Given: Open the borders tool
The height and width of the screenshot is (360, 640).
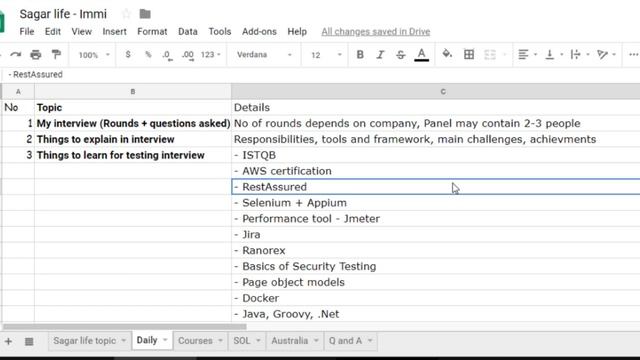Looking at the screenshot, I should [x=469, y=54].
